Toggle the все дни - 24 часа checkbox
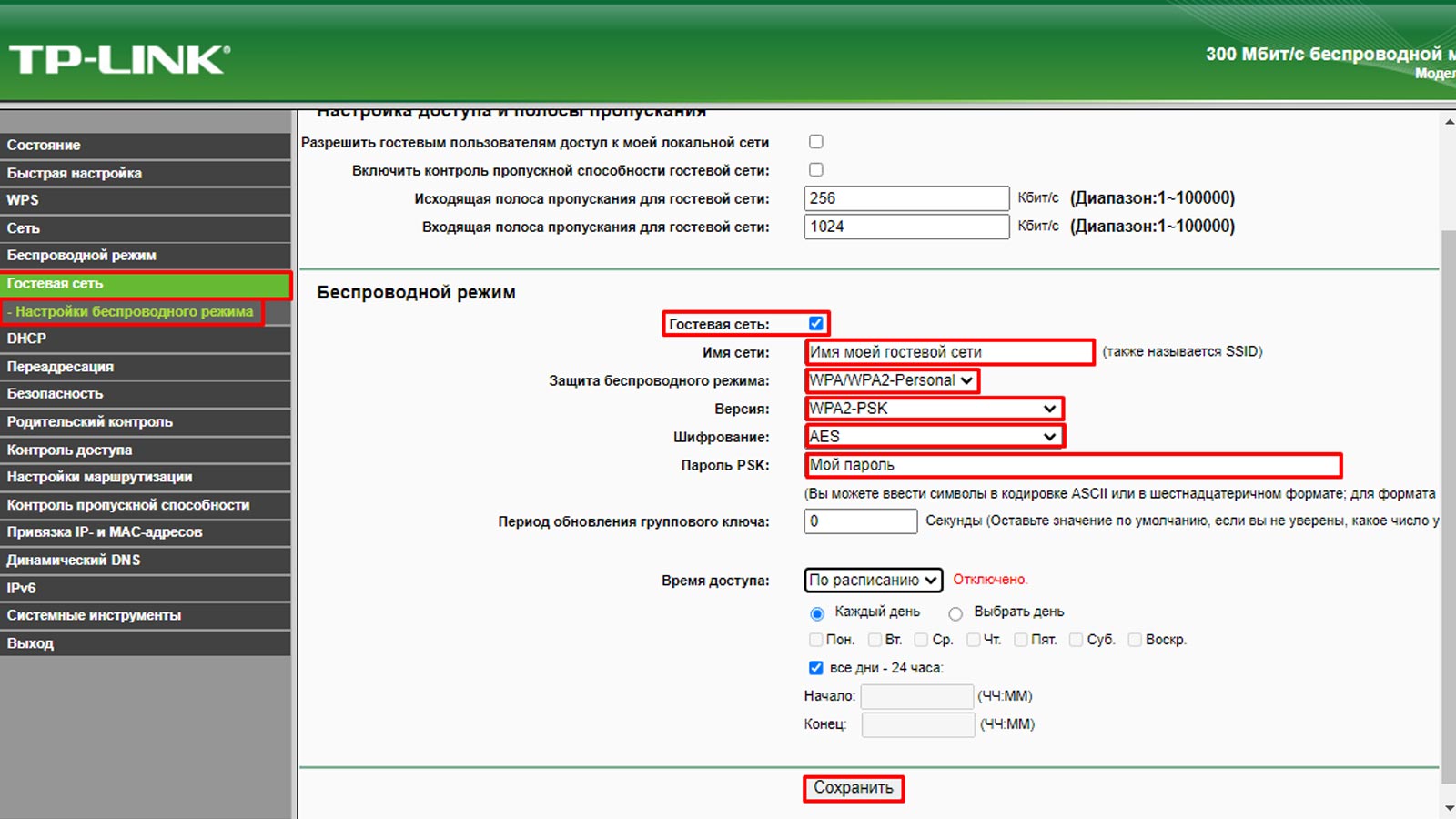 point(816,668)
